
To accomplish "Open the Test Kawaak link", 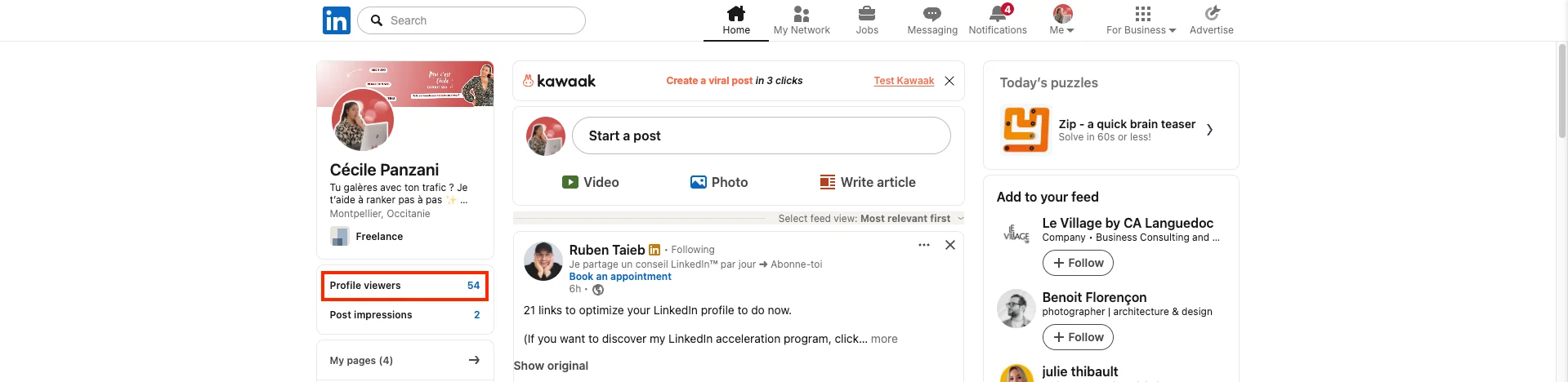I will tap(904, 81).
